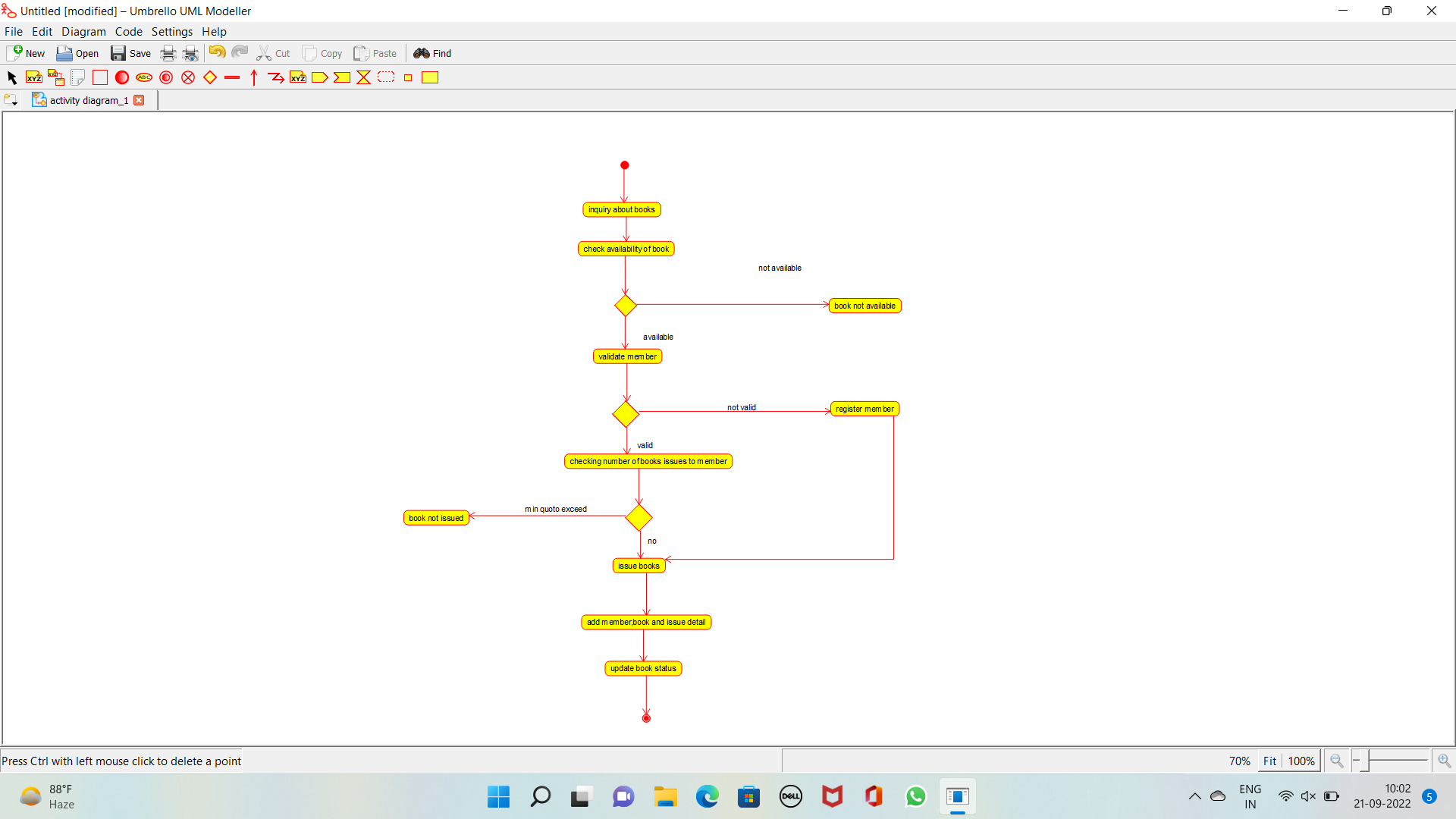Choose the dashed Region tool
The width and height of the screenshot is (1456, 819).
click(386, 77)
